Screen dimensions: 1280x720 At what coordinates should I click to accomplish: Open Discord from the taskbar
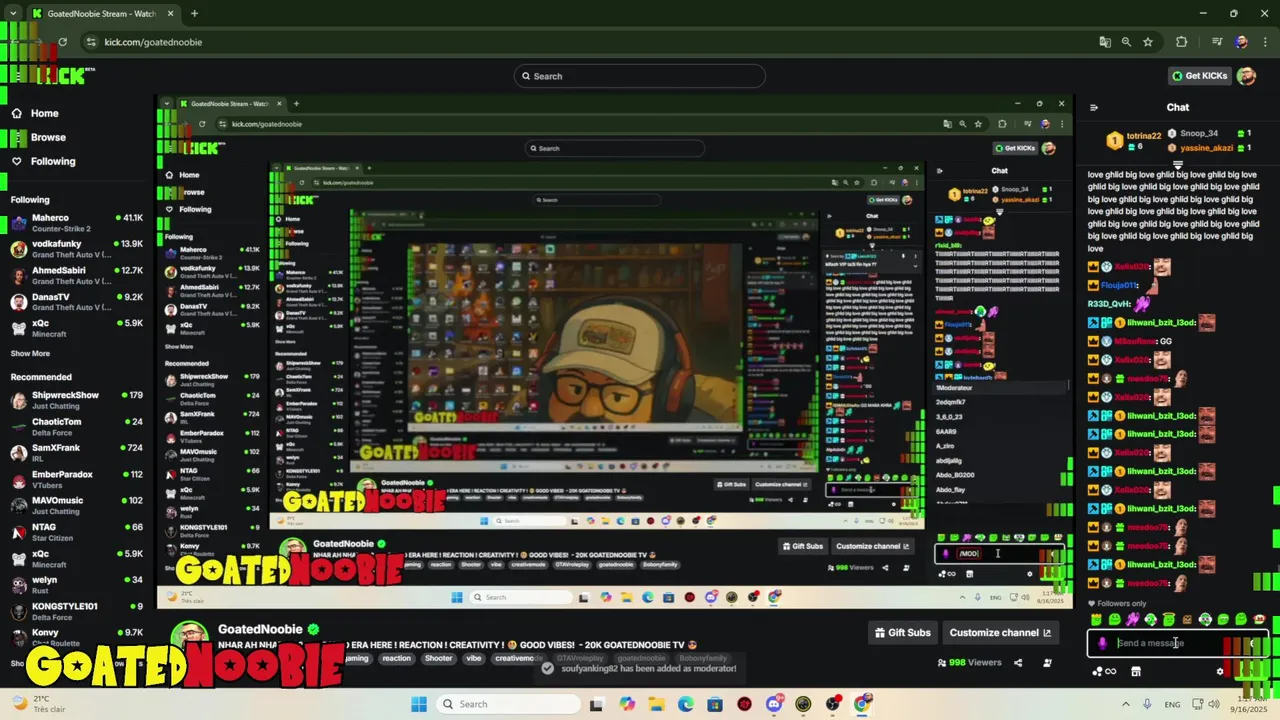click(x=774, y=704)
